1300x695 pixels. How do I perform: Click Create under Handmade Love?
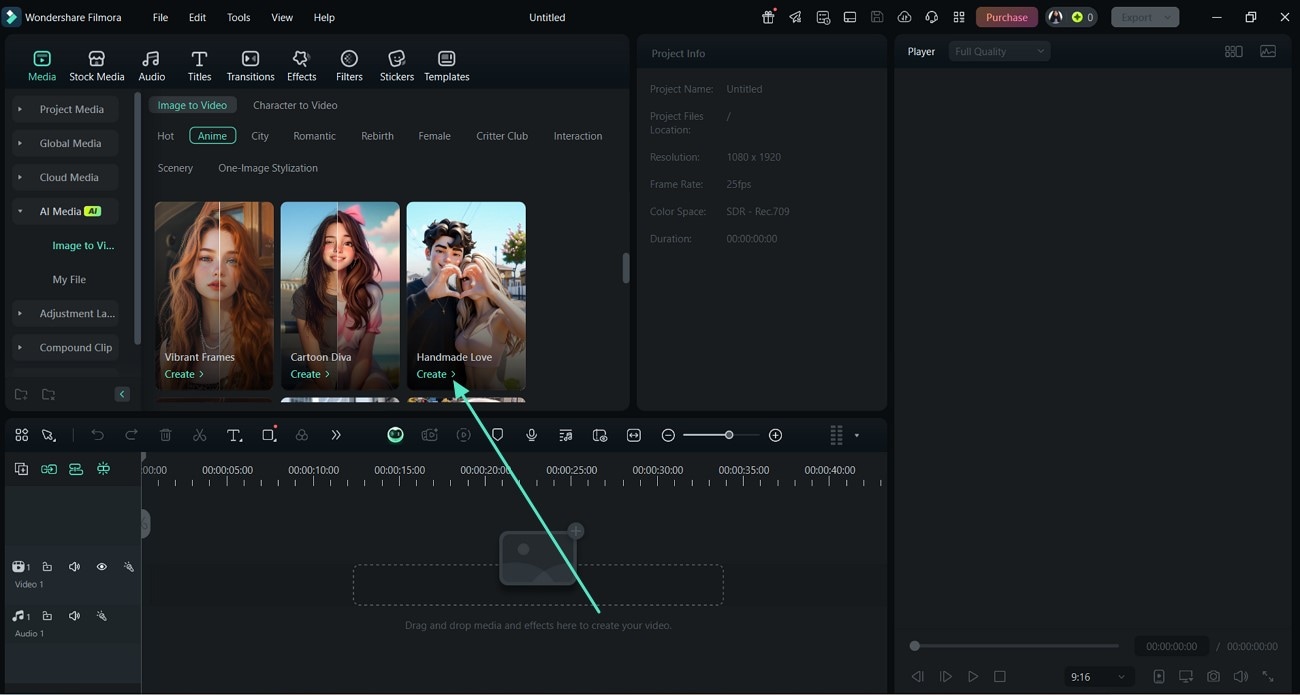tap(435, 374)
